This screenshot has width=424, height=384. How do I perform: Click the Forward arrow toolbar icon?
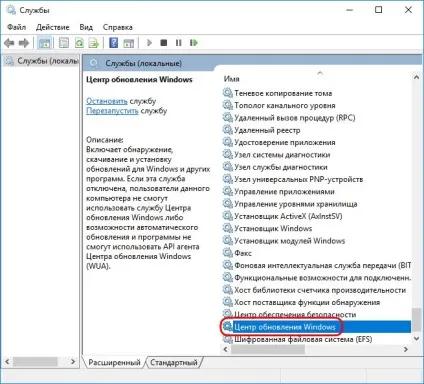click(24, 43)
